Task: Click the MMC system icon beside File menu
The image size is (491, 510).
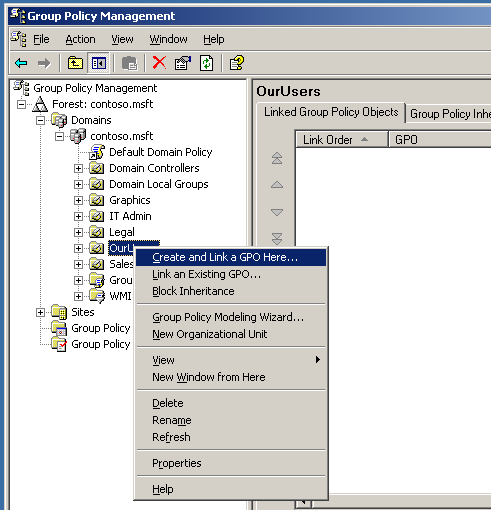Action: pyautogui.click(x=19, y=39)
